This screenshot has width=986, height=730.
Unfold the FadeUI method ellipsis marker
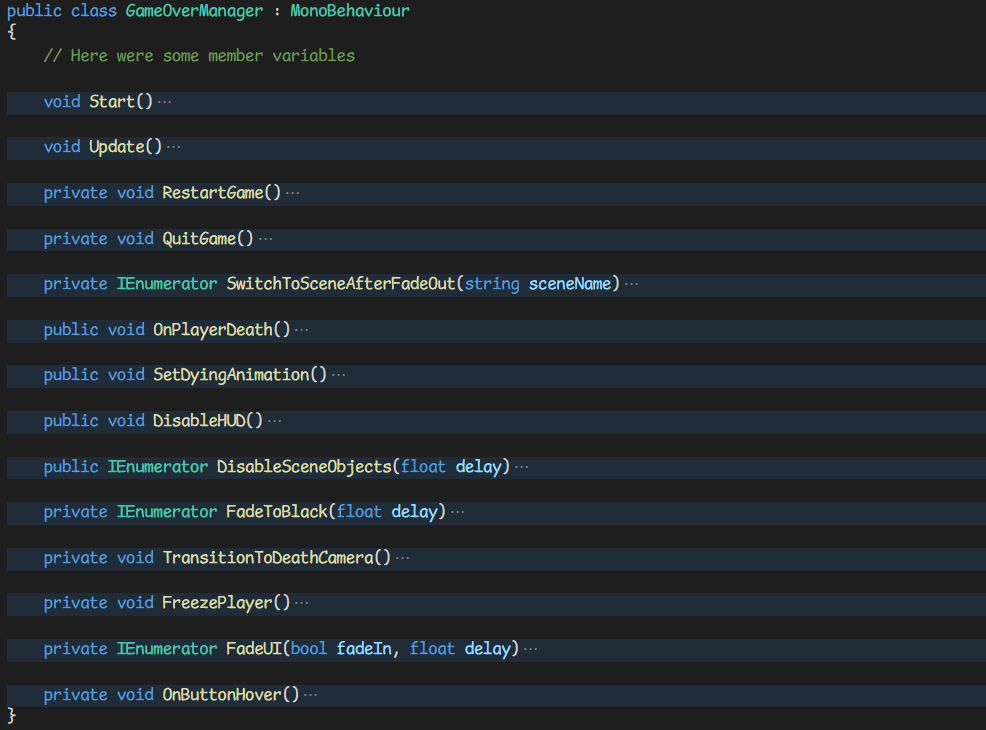(531, 649)
